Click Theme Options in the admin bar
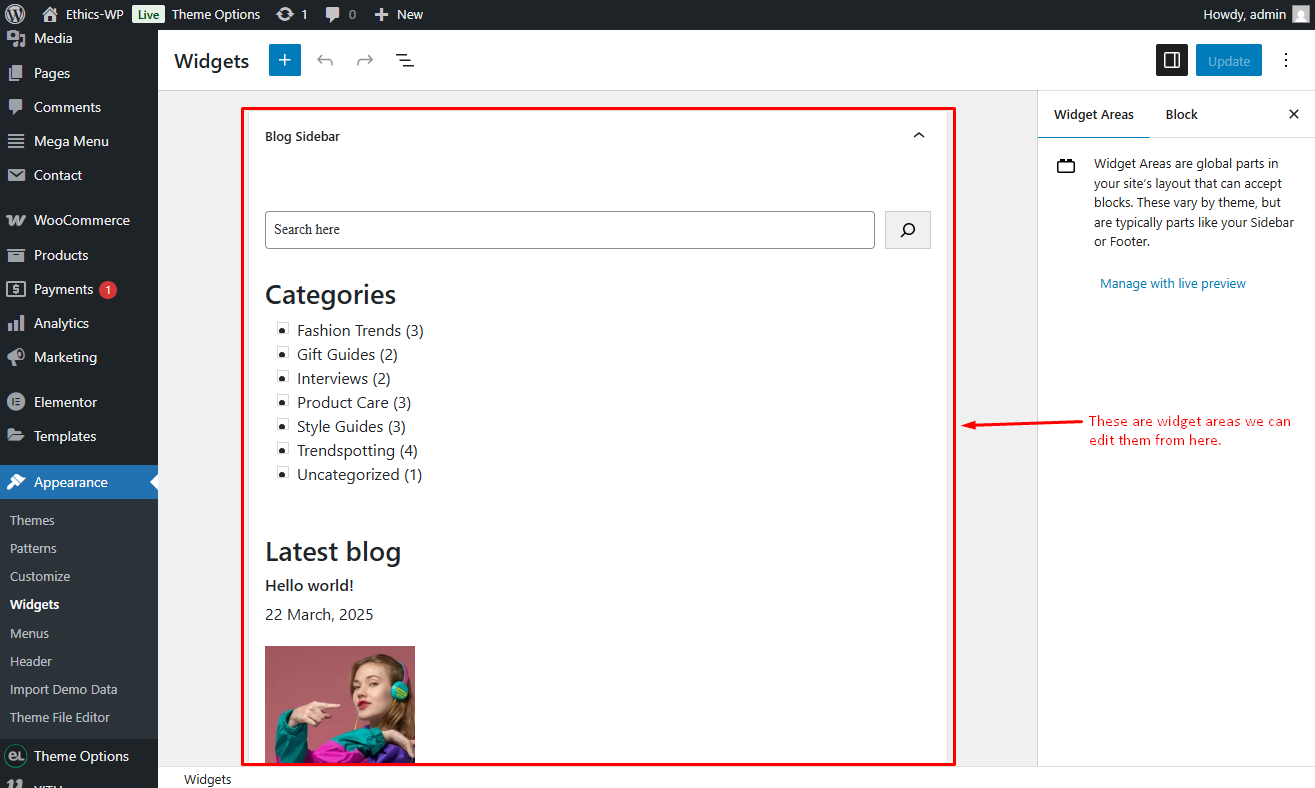1315x788 pixels. [x=216, y=14]
